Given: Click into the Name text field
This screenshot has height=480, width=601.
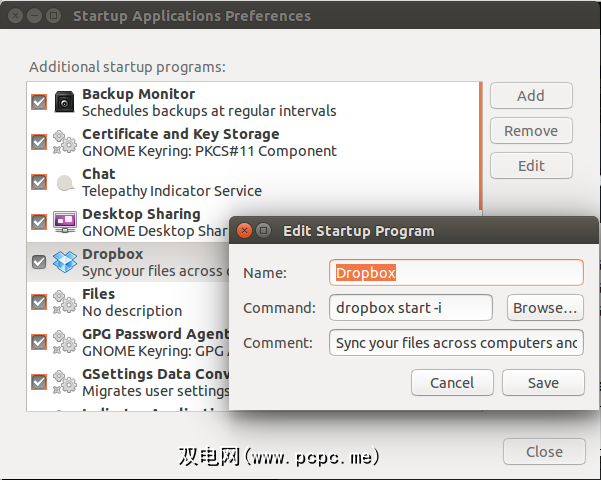Looking at the screenshot, I should click(456, 272).
